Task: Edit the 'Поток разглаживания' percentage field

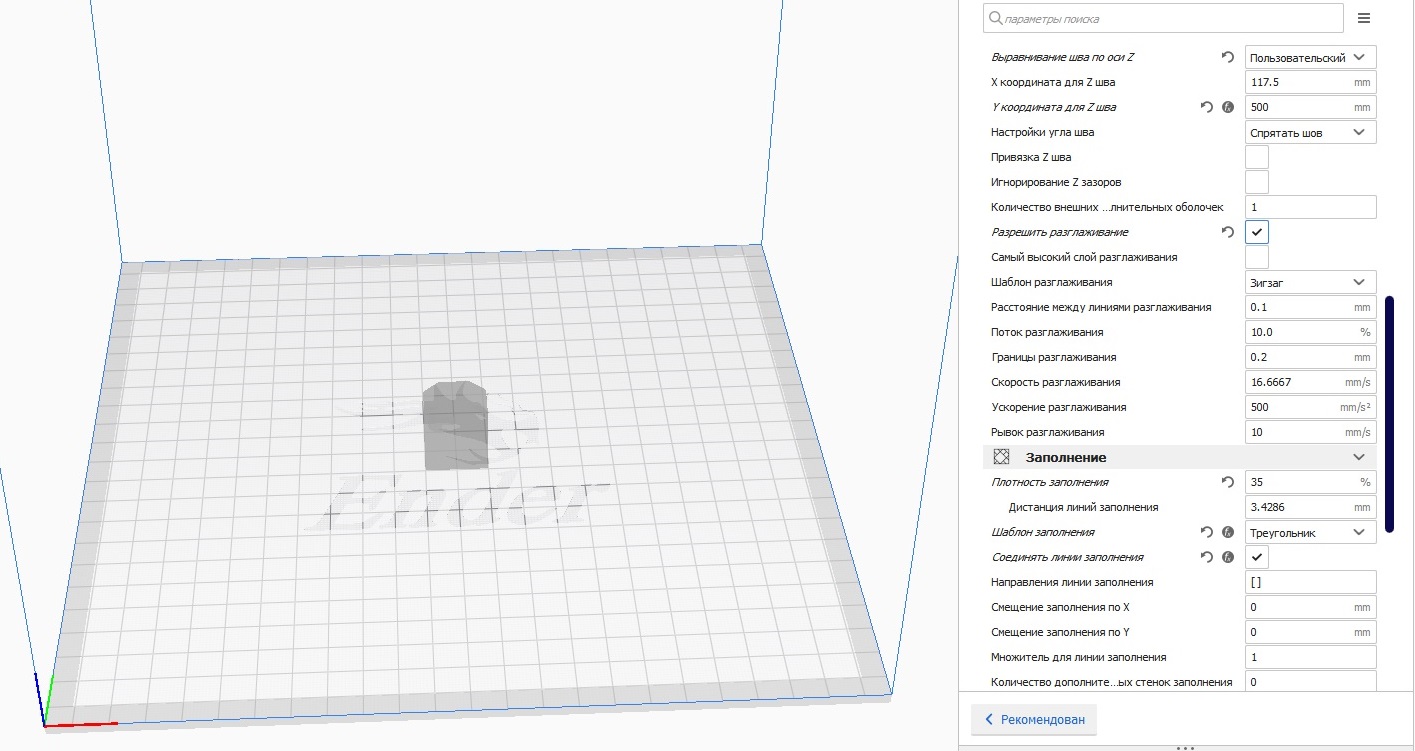Action: 1311,332
